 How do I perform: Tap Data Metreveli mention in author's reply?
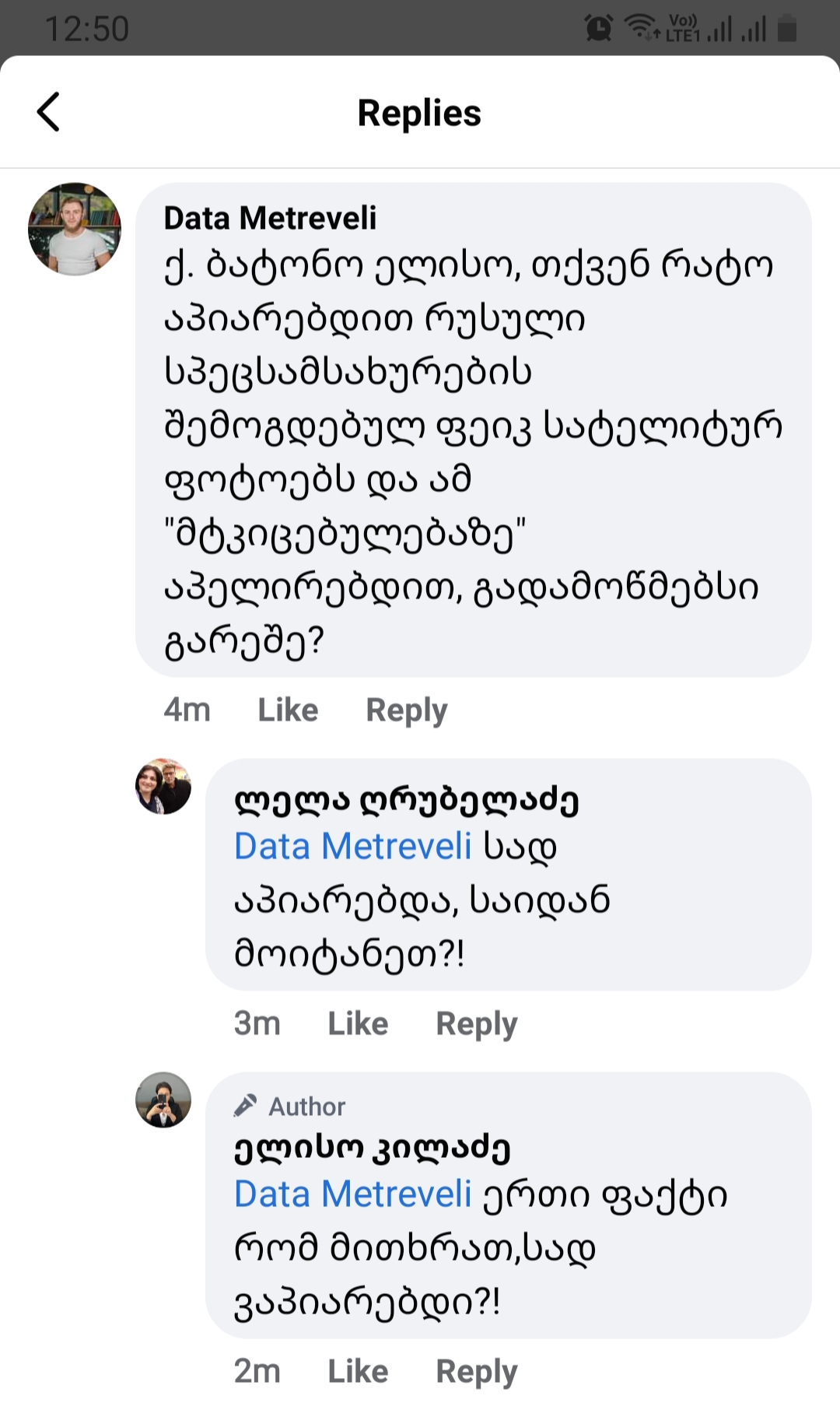(353, 1194)
